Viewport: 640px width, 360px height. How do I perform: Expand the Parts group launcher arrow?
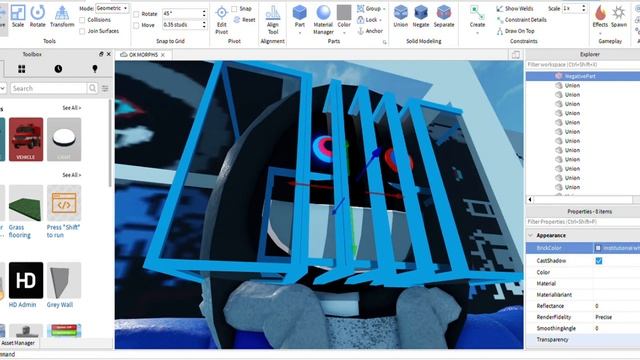[x=384, y=42]
